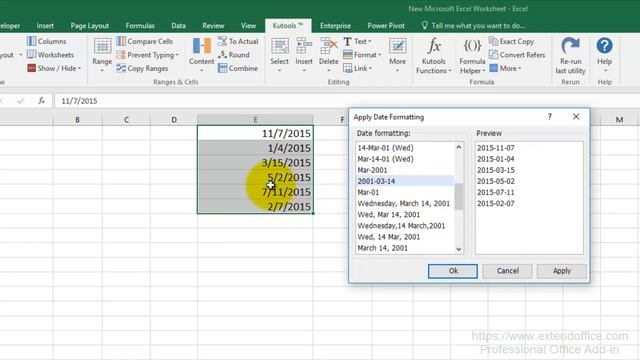640x360 pixels.
Task: Click Convert Refers tool
Action: point(517,55)
